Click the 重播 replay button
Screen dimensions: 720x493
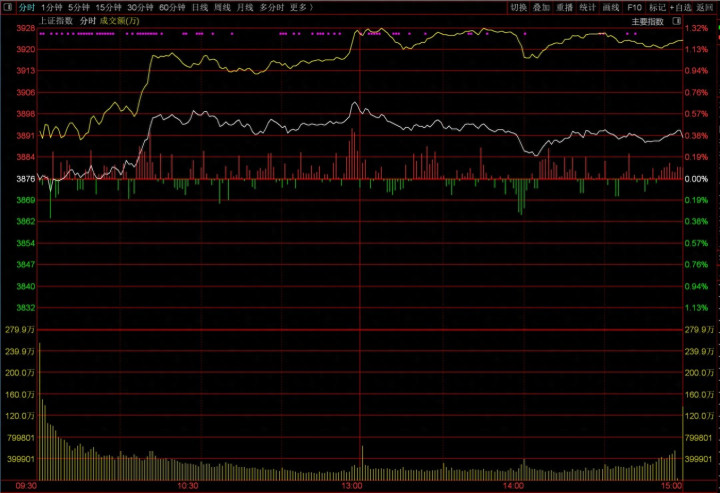click(565, 7)
